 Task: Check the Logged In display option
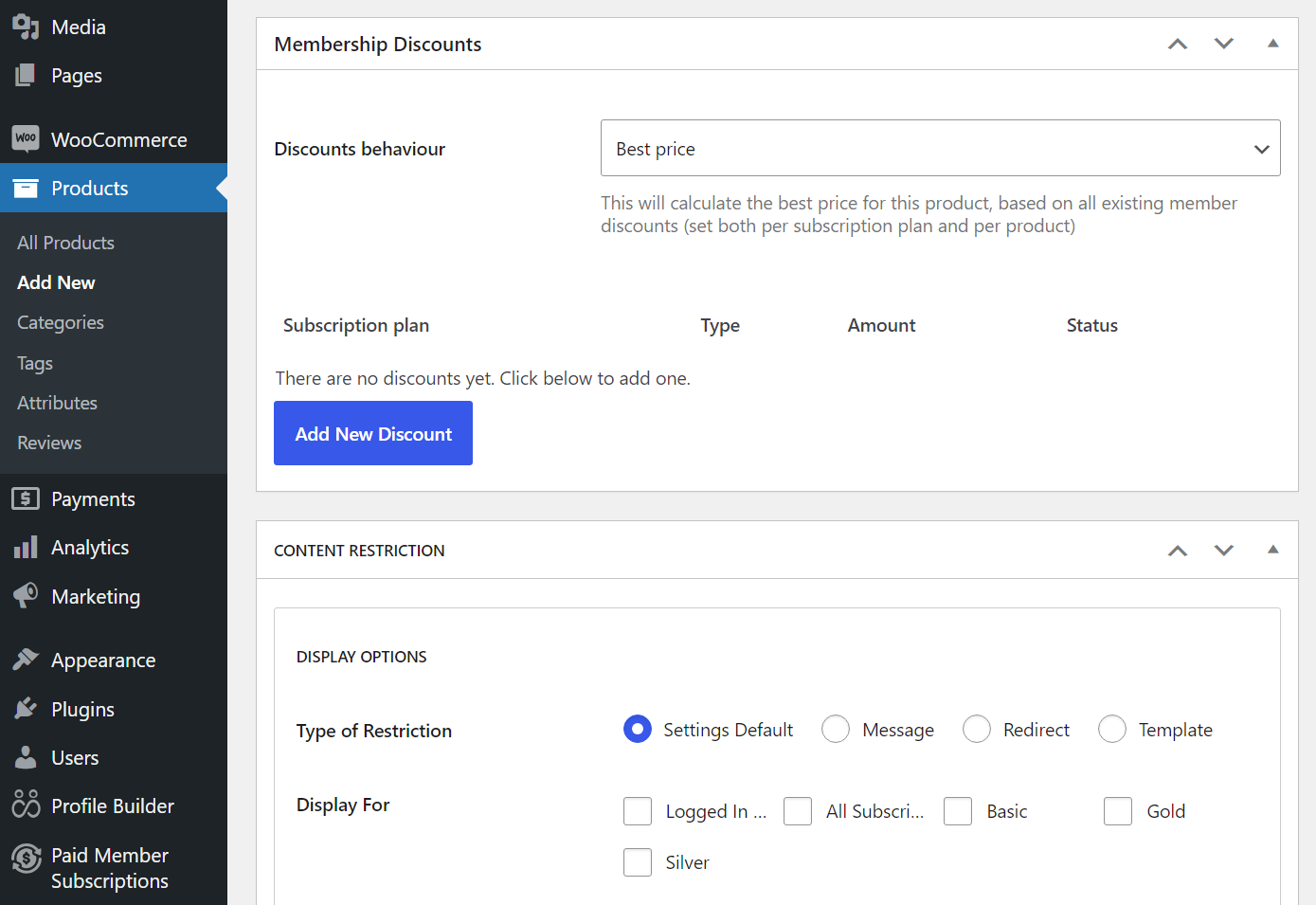click(638, 811)
